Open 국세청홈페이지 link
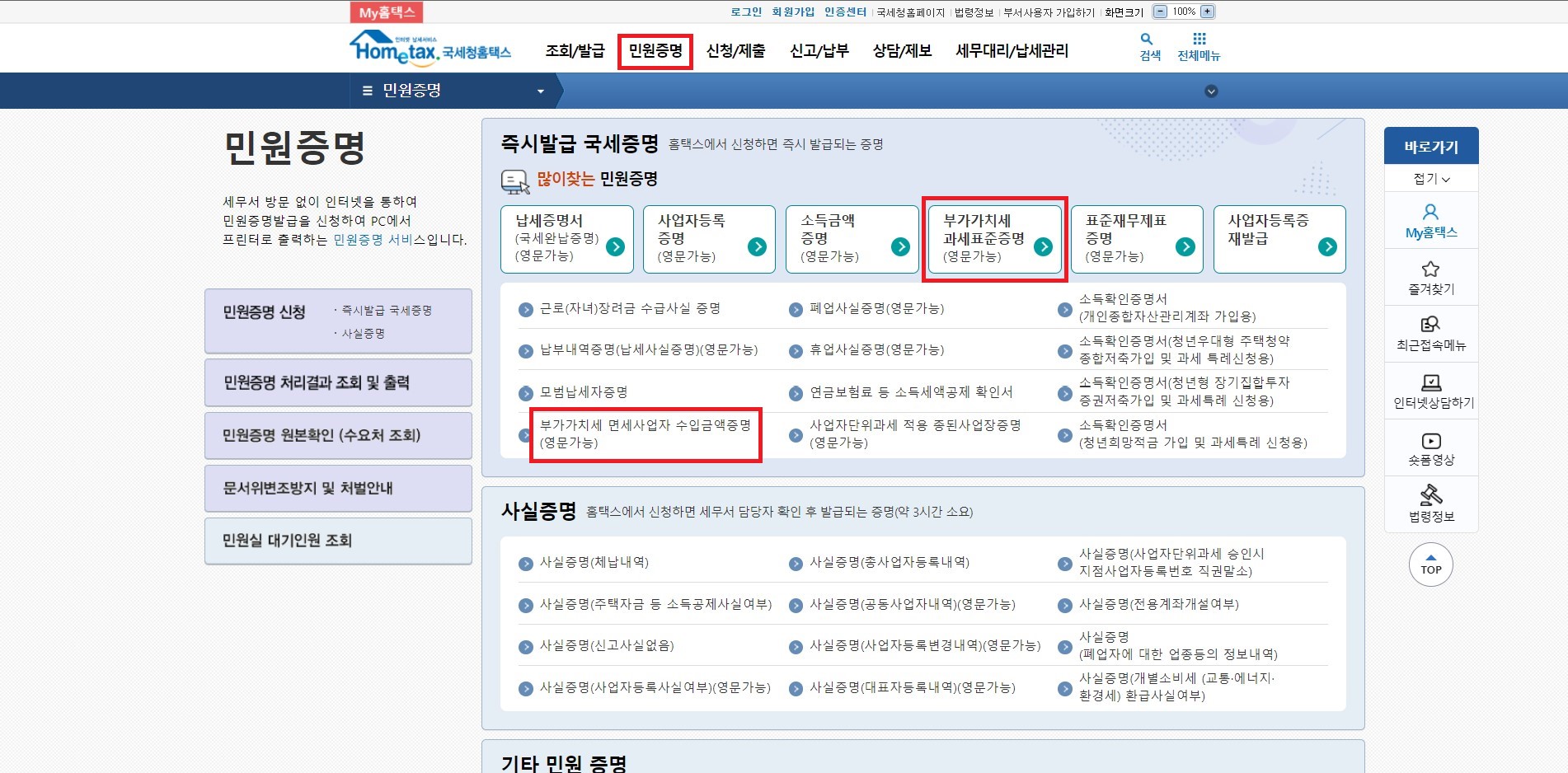 click(x=910, y=12)
